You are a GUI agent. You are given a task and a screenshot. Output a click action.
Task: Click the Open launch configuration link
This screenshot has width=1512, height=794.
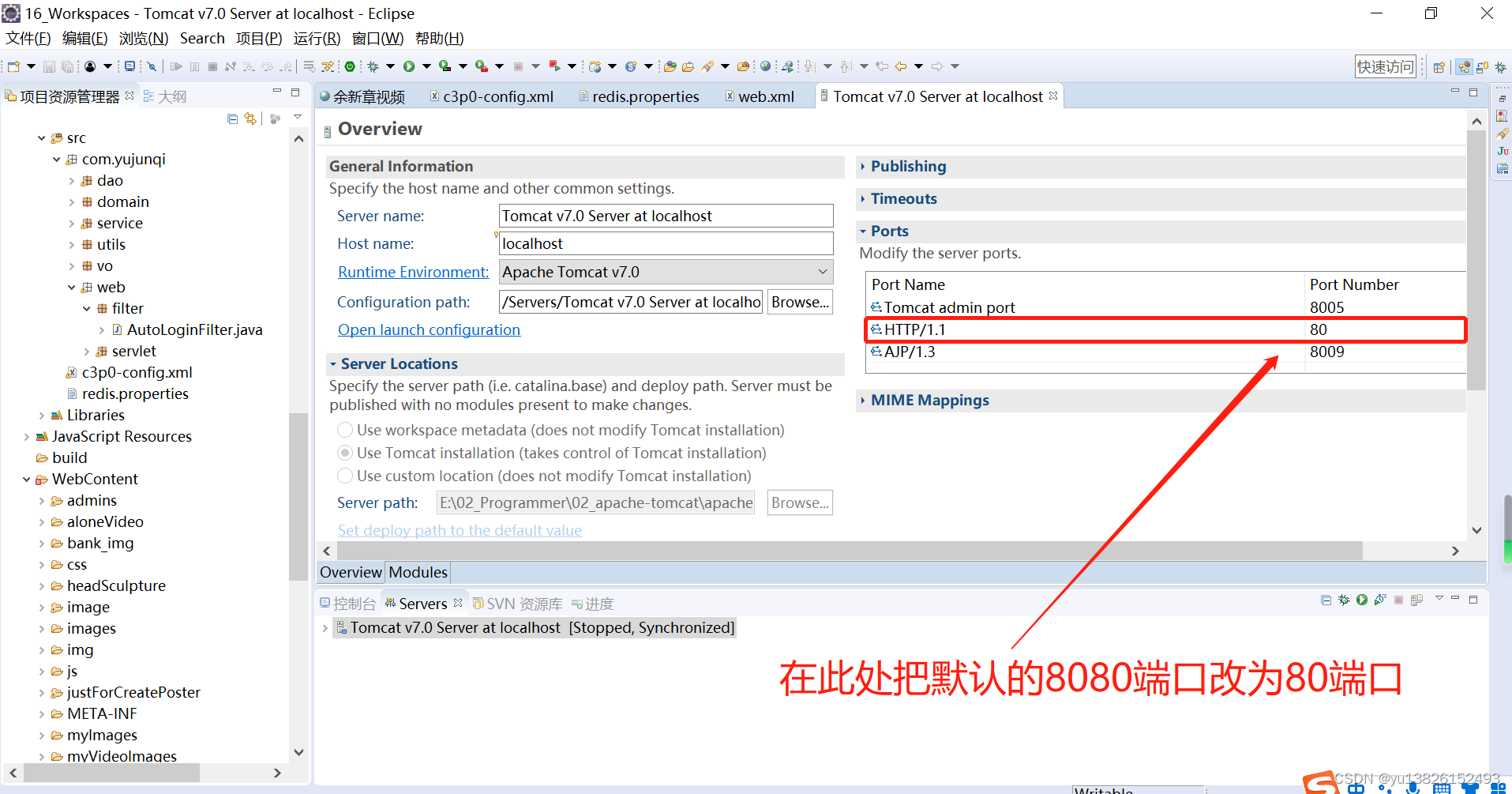click(429, 329)
